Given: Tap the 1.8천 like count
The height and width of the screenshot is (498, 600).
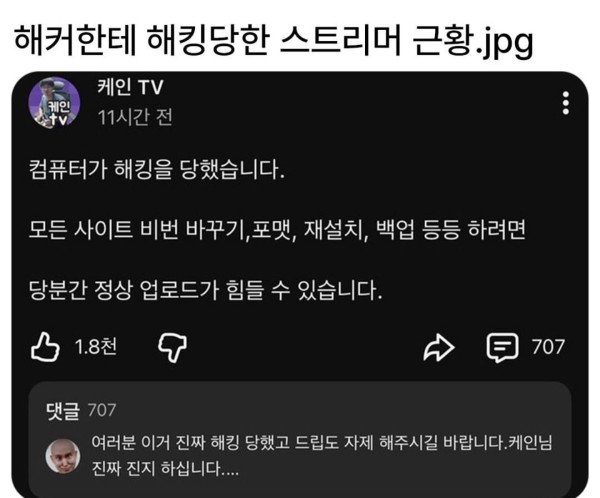Looking at the screenshot, I should [96, 347].
